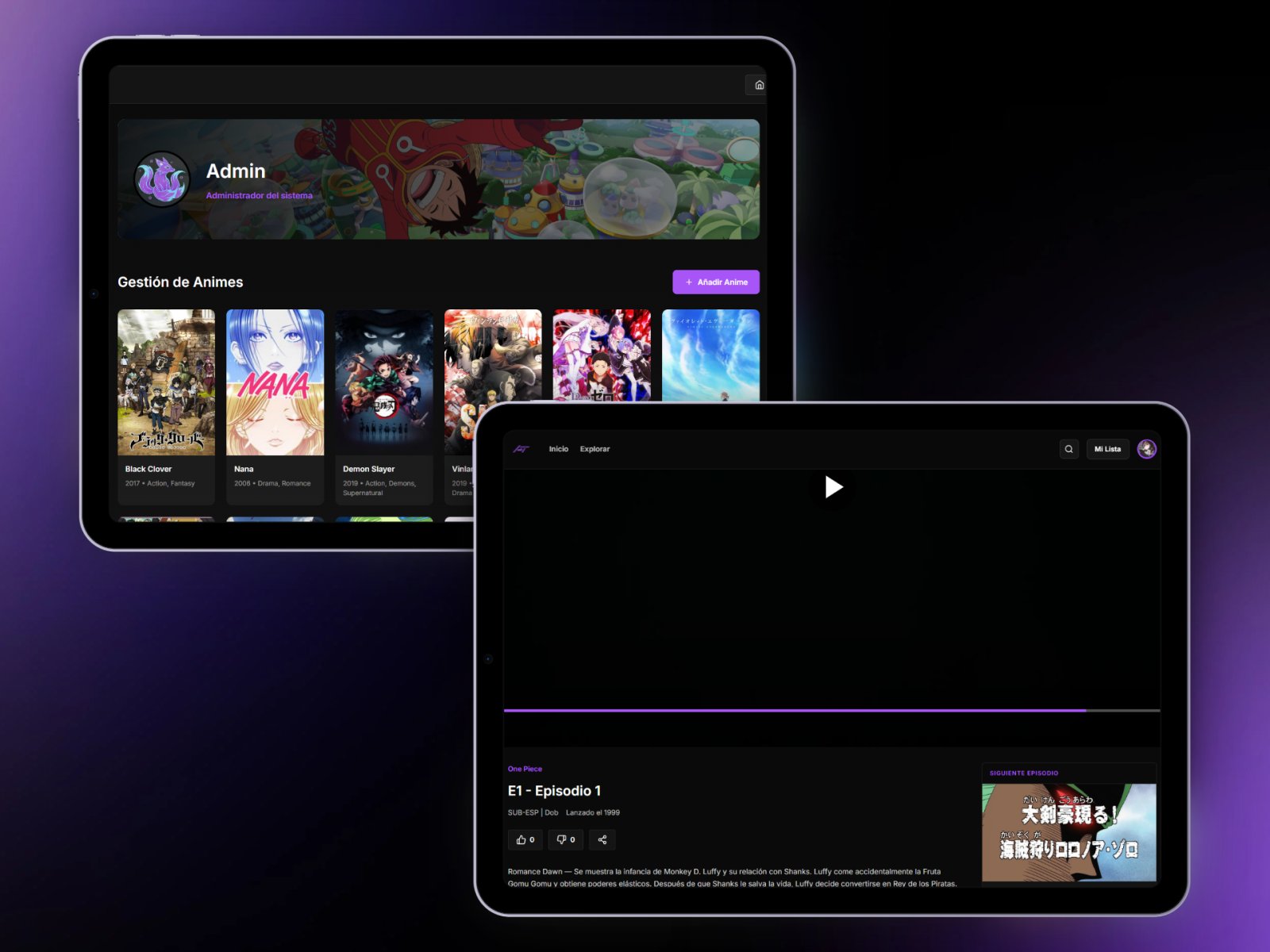Select the Re:Zero anime poster
This screenshot has height=952, width=1270.
tap(602, 355)
